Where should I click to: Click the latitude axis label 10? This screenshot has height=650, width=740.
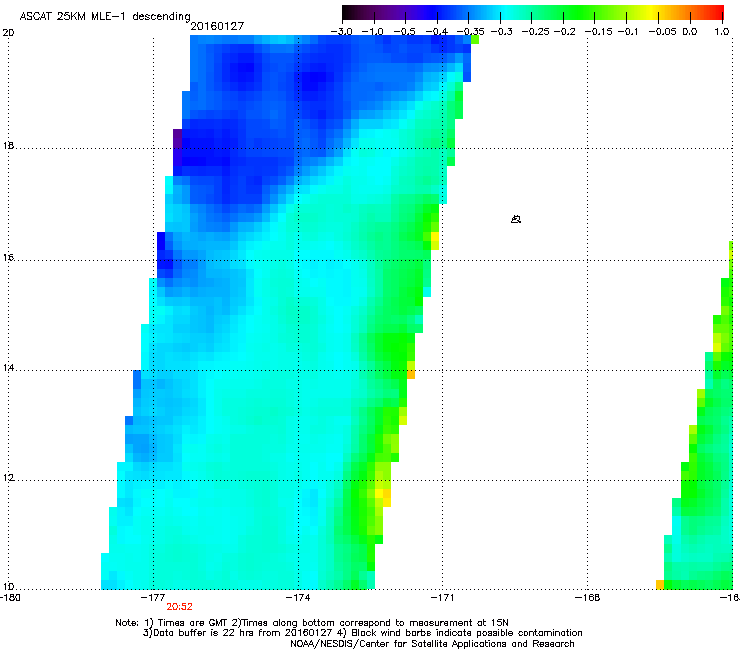pos(8,587)
